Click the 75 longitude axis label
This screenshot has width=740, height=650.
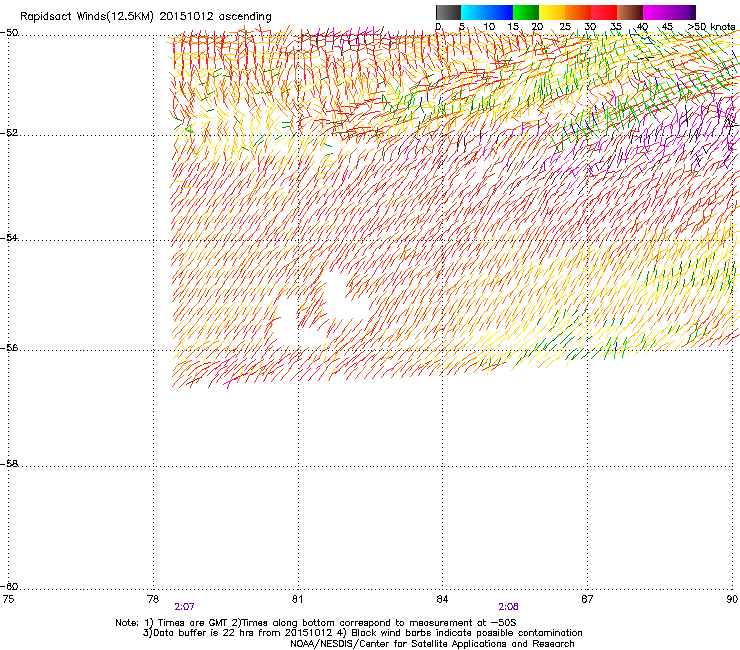click(8, 599)
